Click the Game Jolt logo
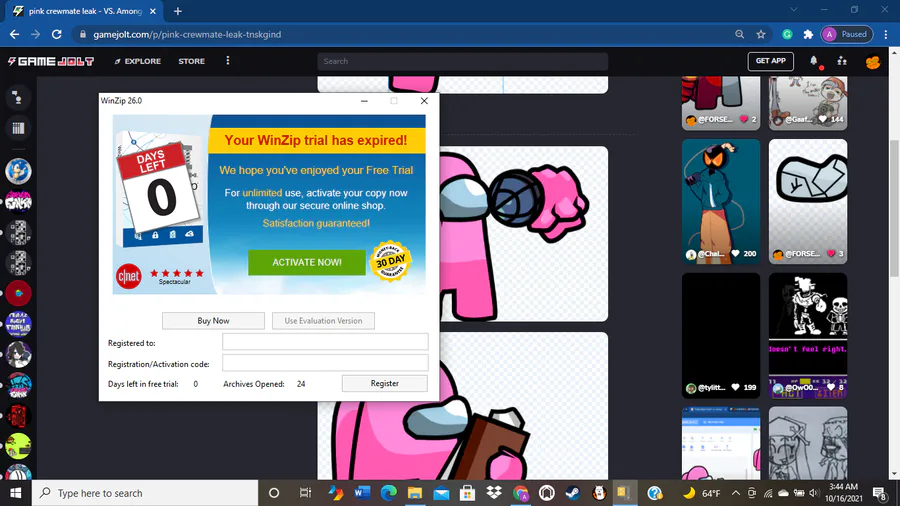This screenshot has width=900, height=506. [51, 61]
